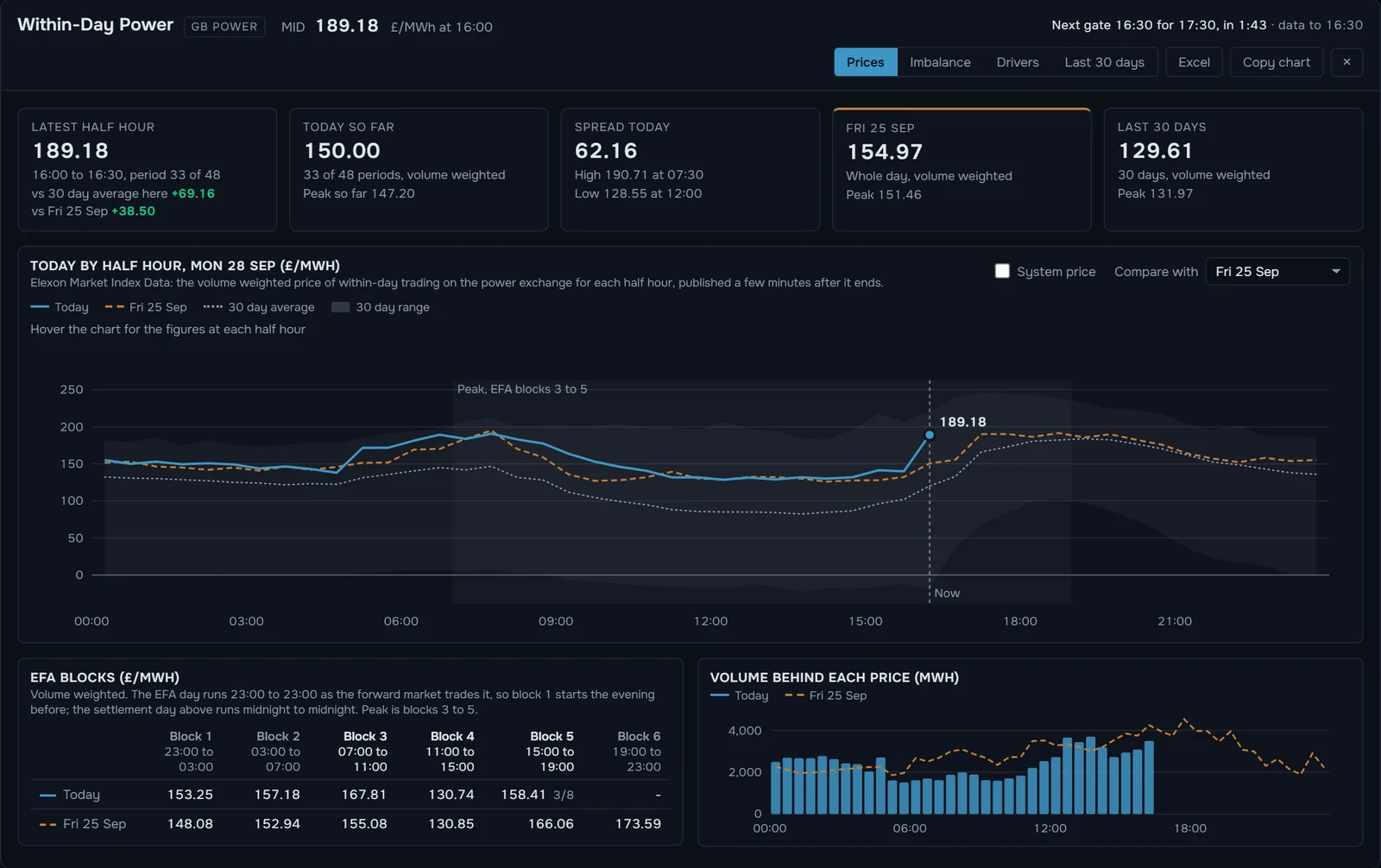Image resolution: width=1381 pixels, height=868 pixels.
Task: Click the Today legend in volume chart
Action: [x=740, y=695]
